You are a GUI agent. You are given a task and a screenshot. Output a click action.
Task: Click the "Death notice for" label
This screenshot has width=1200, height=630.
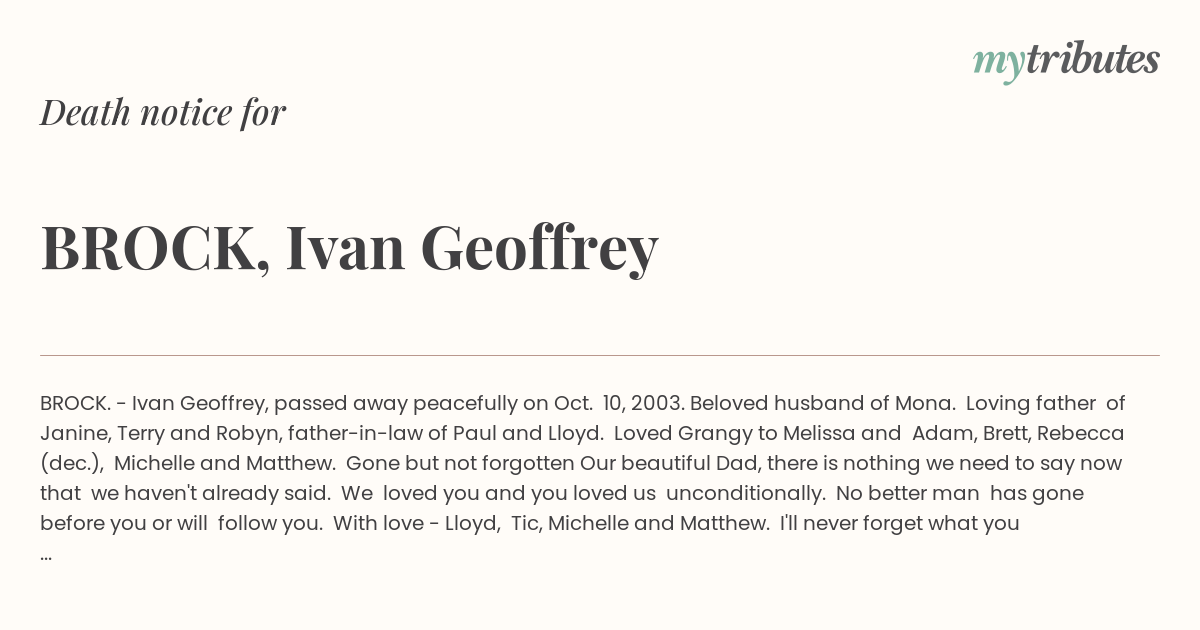(163, 113)
